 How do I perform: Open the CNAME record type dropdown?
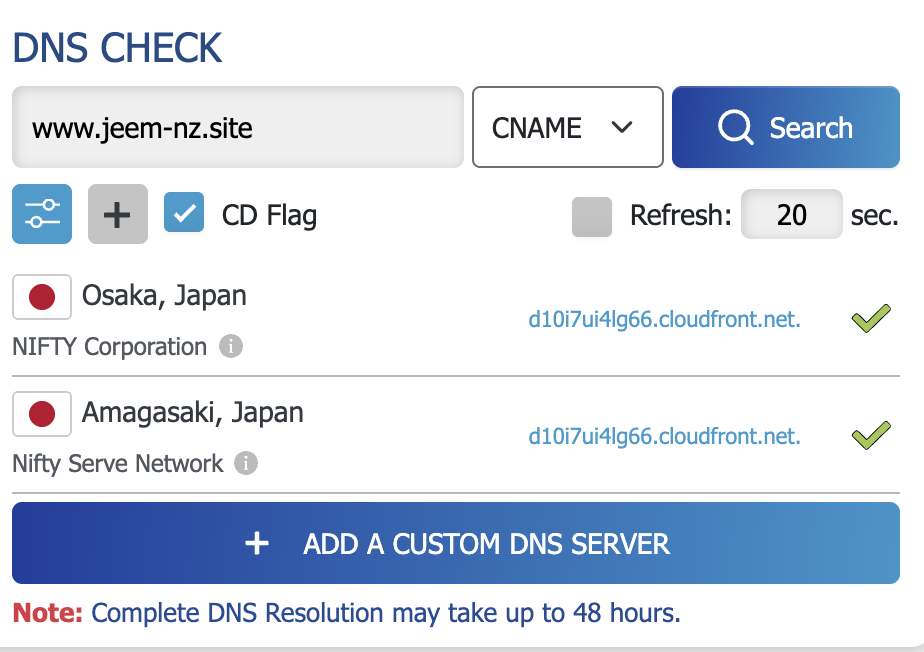click(567, 127)
